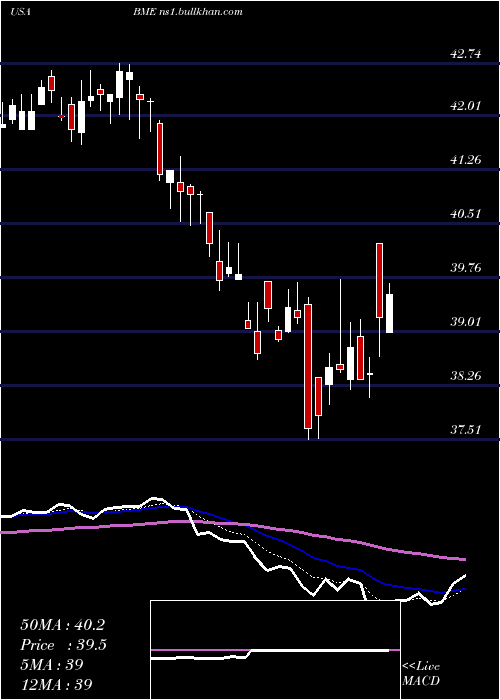Click the 5MA : 39 readout
Image resolution: width=500 pixels, height=700 pixels.
click(x=52, y=665)
